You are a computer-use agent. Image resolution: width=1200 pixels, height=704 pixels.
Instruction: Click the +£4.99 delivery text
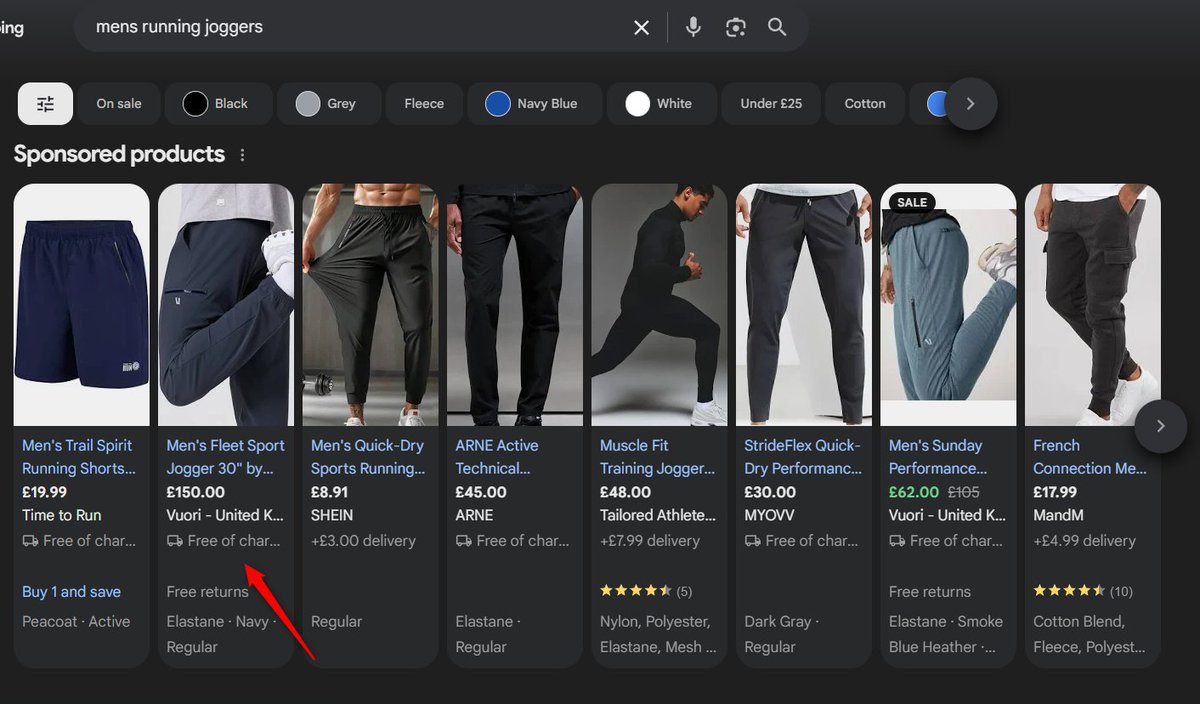pos(1084,541)
